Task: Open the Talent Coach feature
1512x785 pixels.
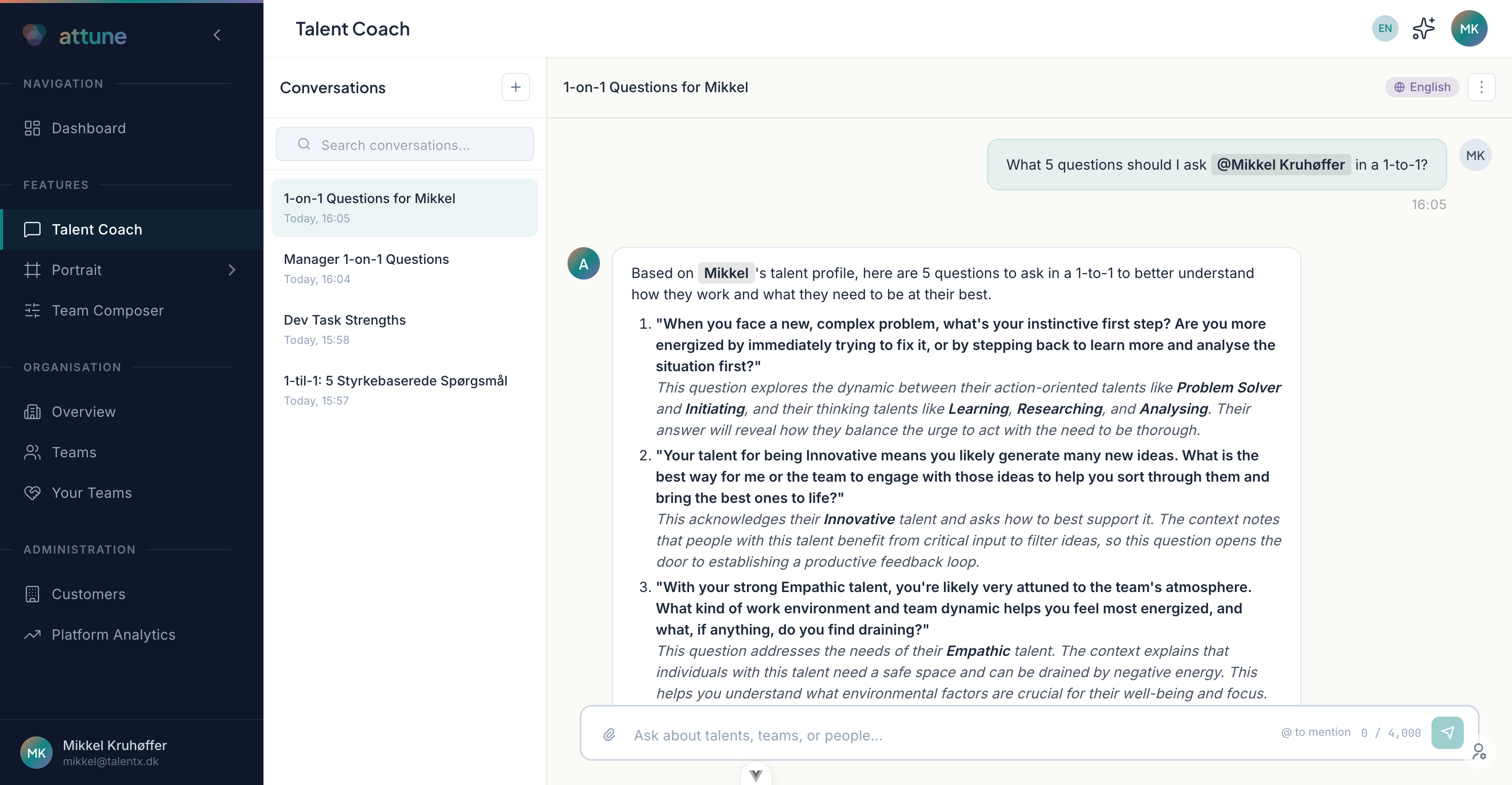Action: 96,229
